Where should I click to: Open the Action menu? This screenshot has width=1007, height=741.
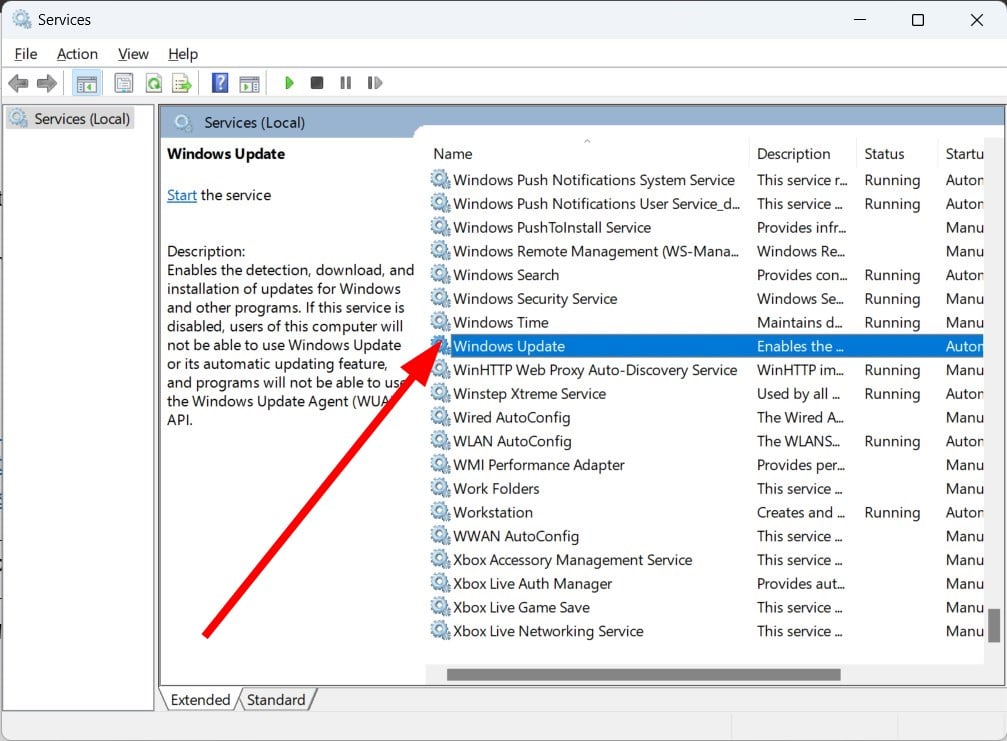point(77,54)
